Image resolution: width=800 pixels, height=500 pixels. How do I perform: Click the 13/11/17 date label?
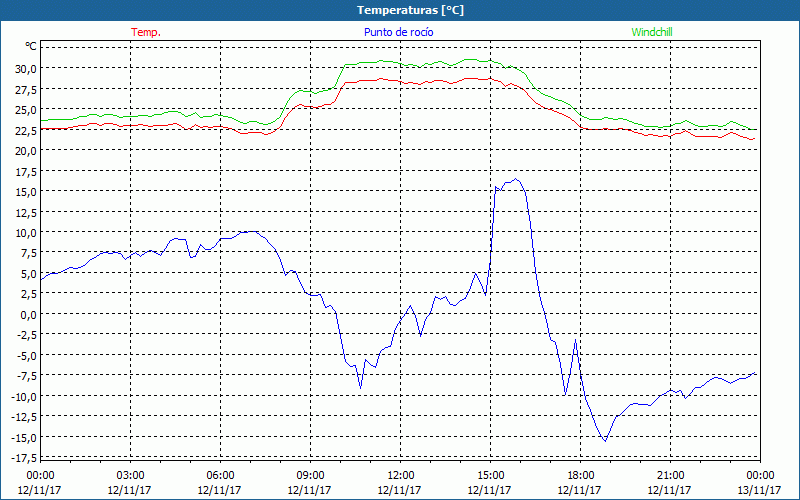tap(760, 490)
